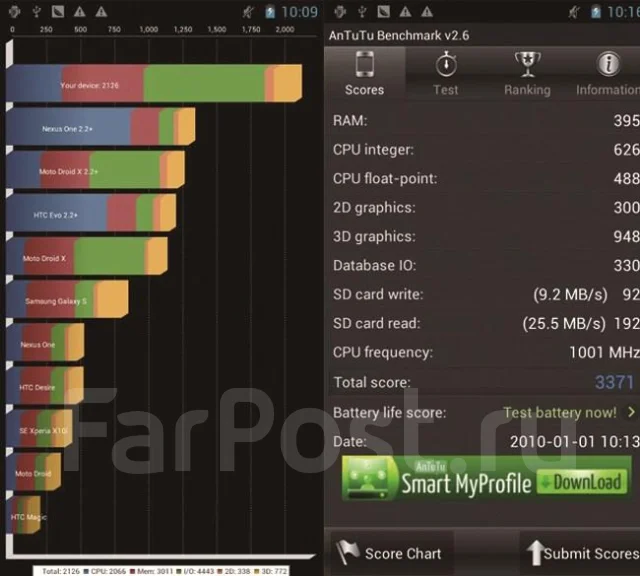Tap the Android debug icon in Quadrant status bar

pyautogui.click(x=15, y=11)
